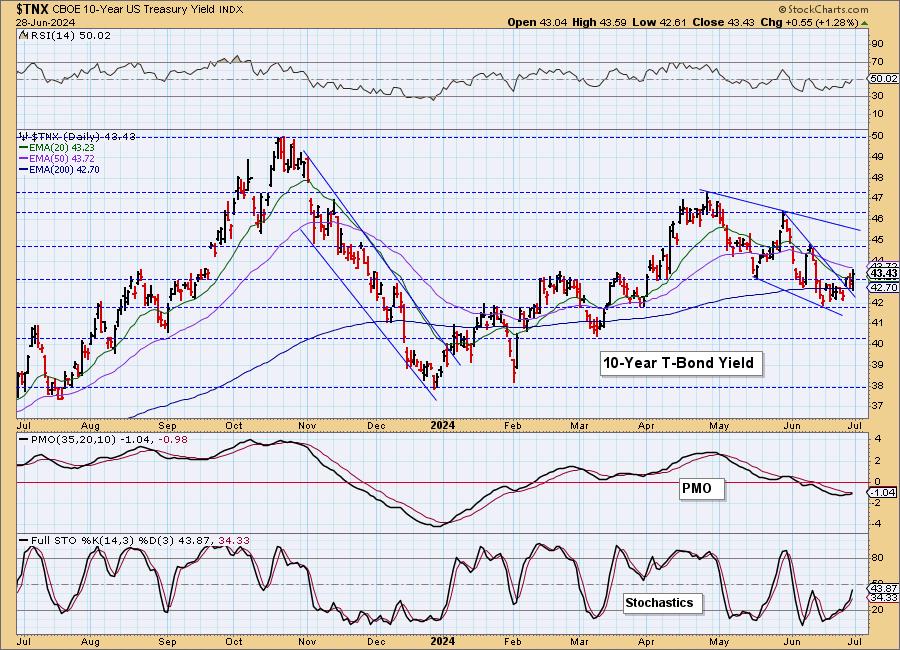
Task: Click the High 43.59 value
Action: point(599,22)
